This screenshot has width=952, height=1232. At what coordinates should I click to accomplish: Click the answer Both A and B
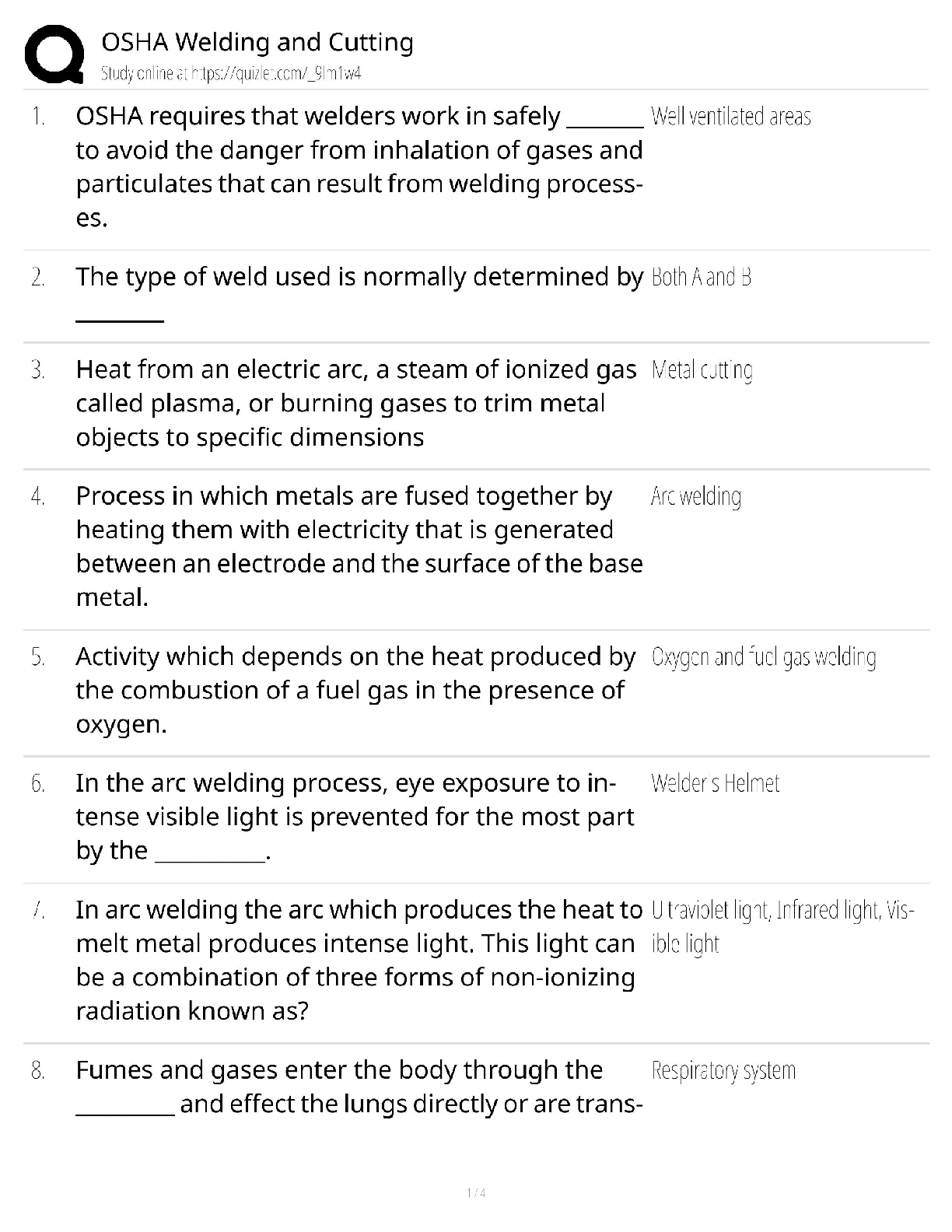click(701, 277)
